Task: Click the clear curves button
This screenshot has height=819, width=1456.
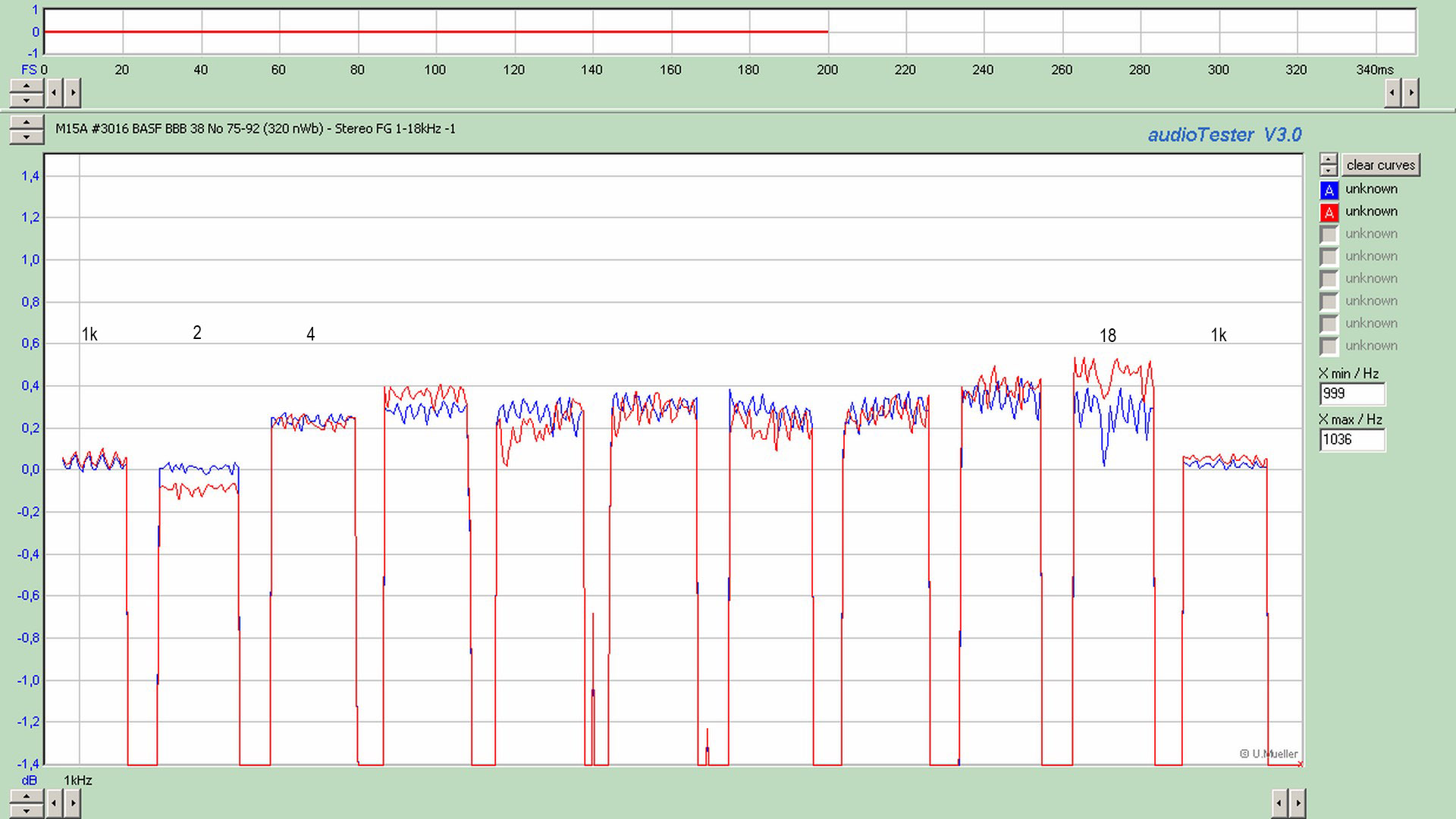Action: coord(1380,165)
